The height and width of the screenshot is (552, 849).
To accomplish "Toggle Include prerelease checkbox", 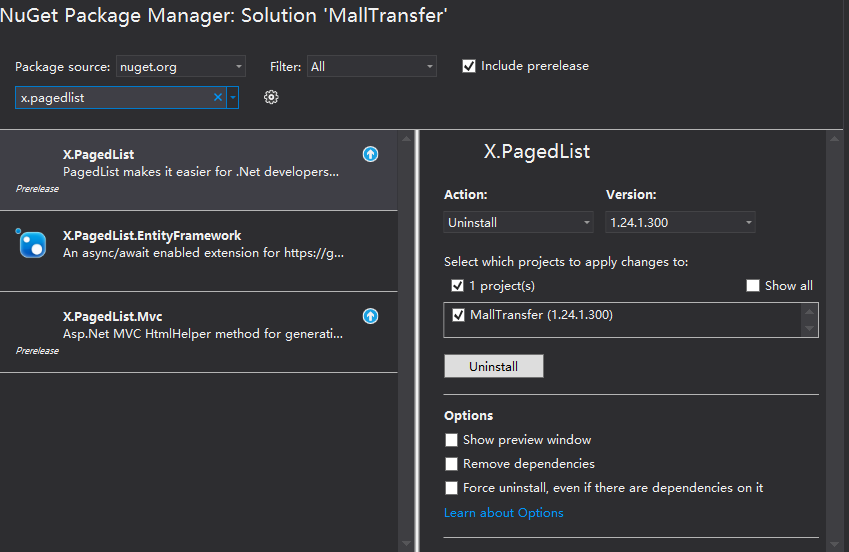I will tap(469, 66).
